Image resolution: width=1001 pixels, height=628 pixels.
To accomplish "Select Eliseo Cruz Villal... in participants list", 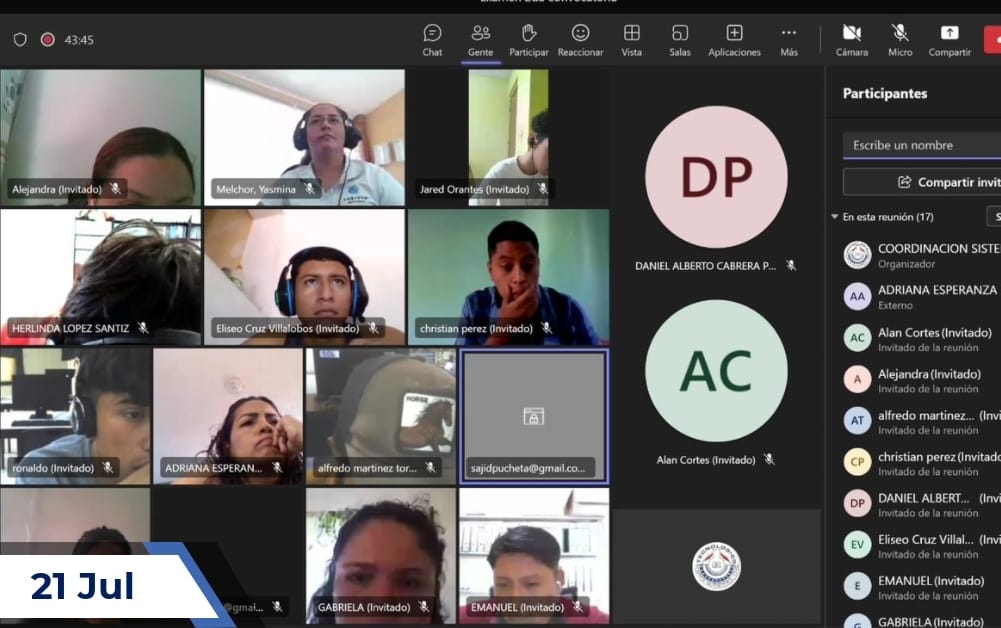I will coord(921,546).
